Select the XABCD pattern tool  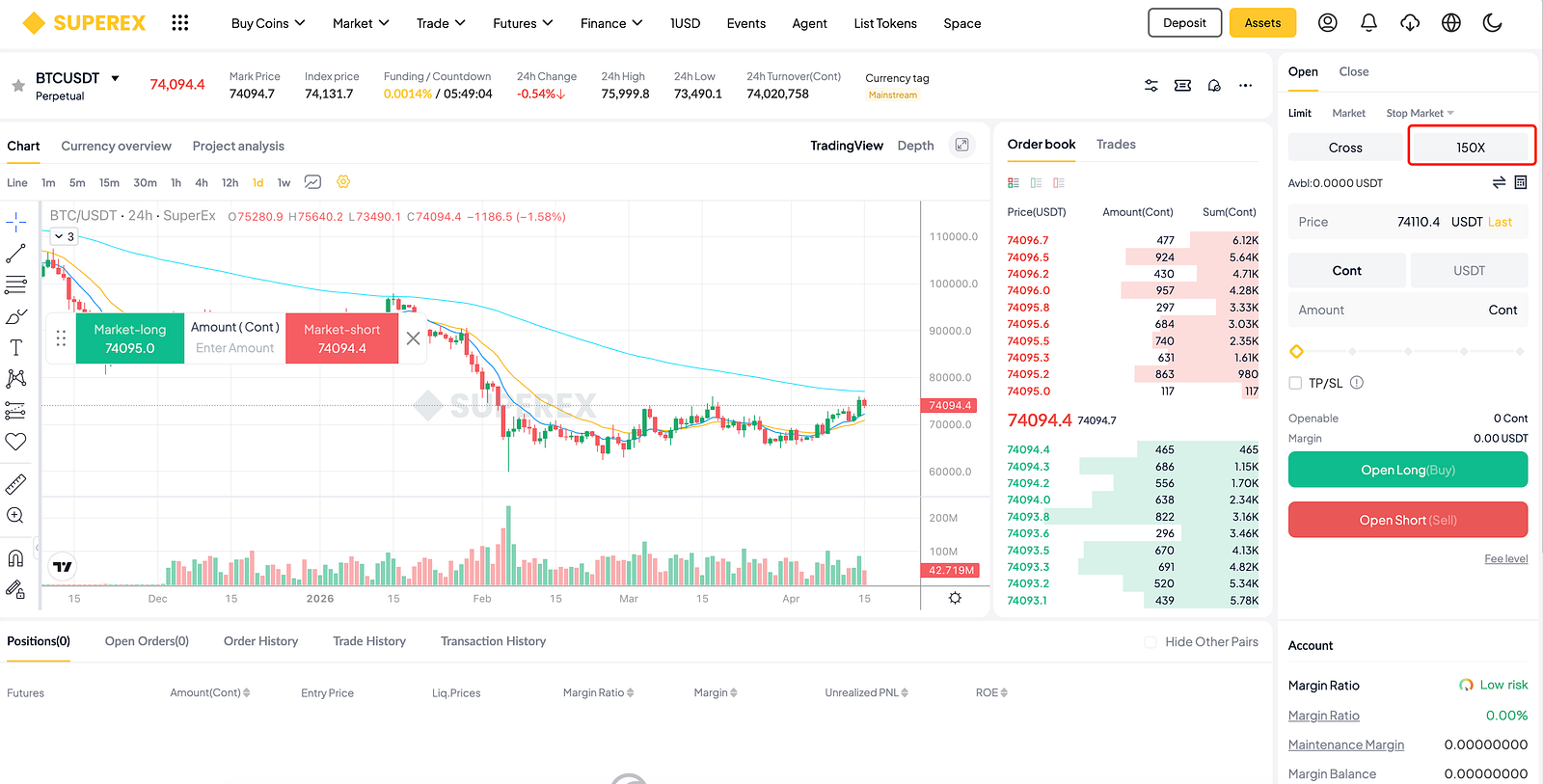pyautogui.click(x=16, y=378)
